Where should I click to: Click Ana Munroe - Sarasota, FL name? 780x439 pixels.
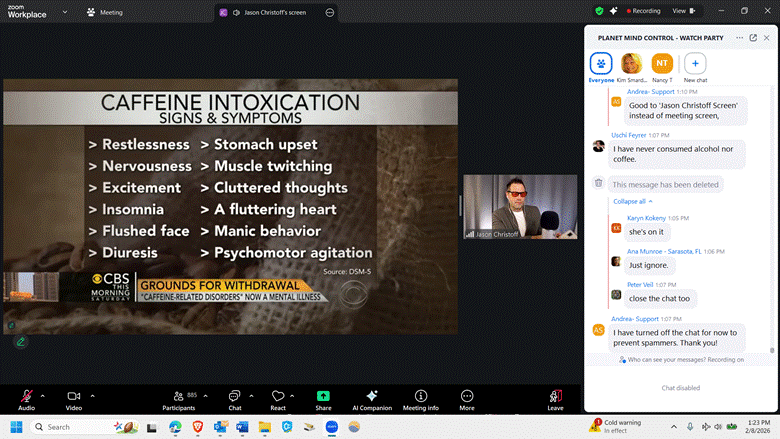(x=664, y=252)
